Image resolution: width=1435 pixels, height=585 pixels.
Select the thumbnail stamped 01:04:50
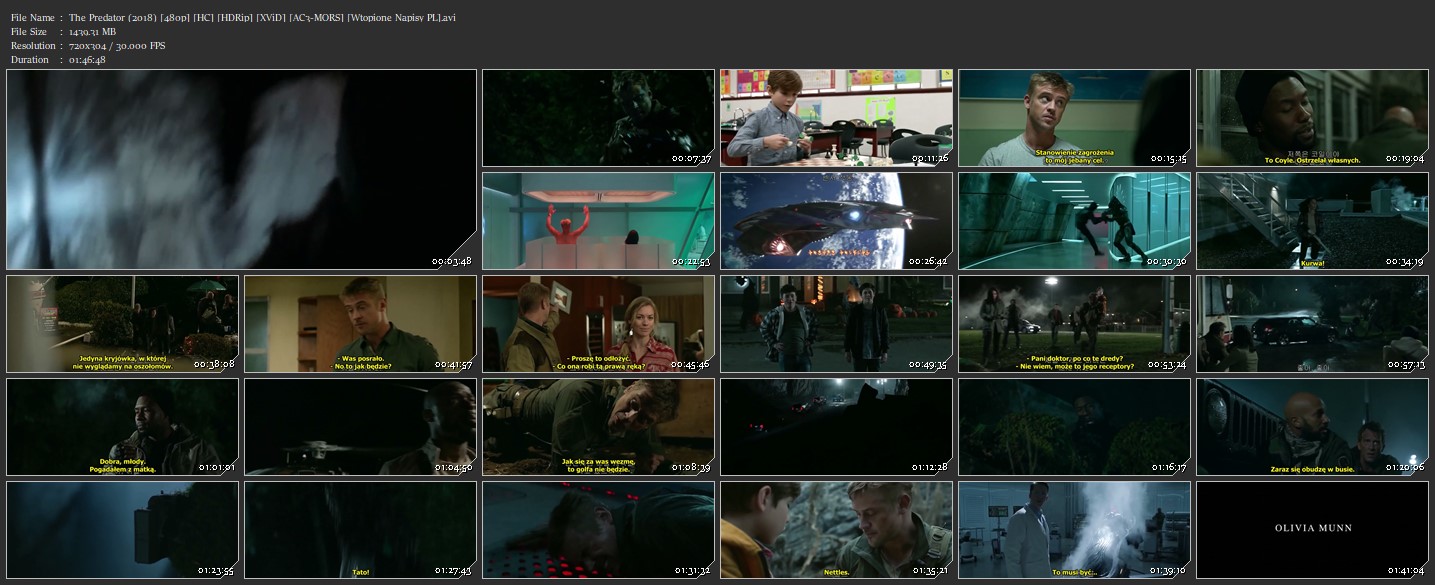click(x=360, y=427)
